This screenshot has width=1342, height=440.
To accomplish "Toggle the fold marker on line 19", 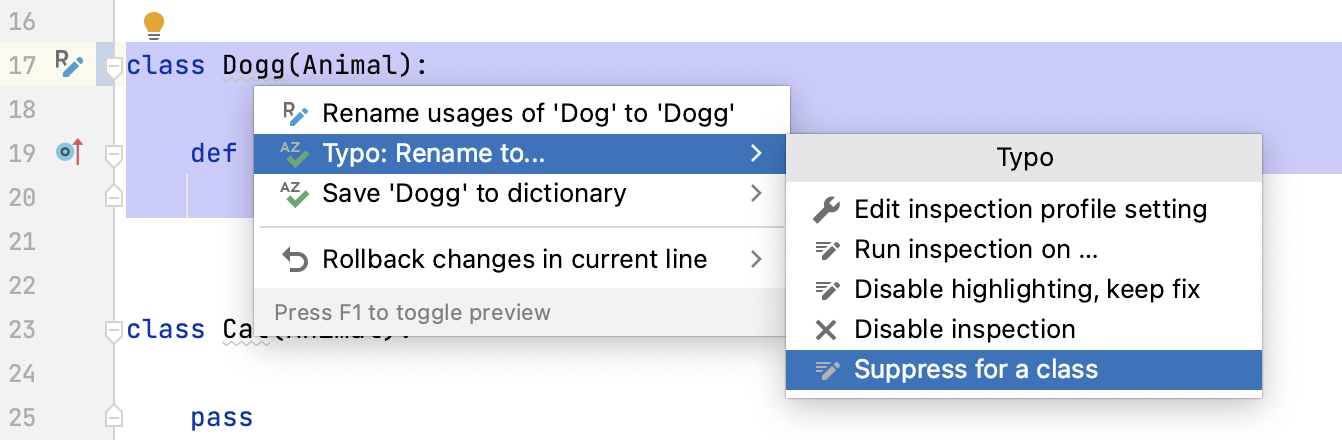I will pyautogui.click(x=114, y=154).
